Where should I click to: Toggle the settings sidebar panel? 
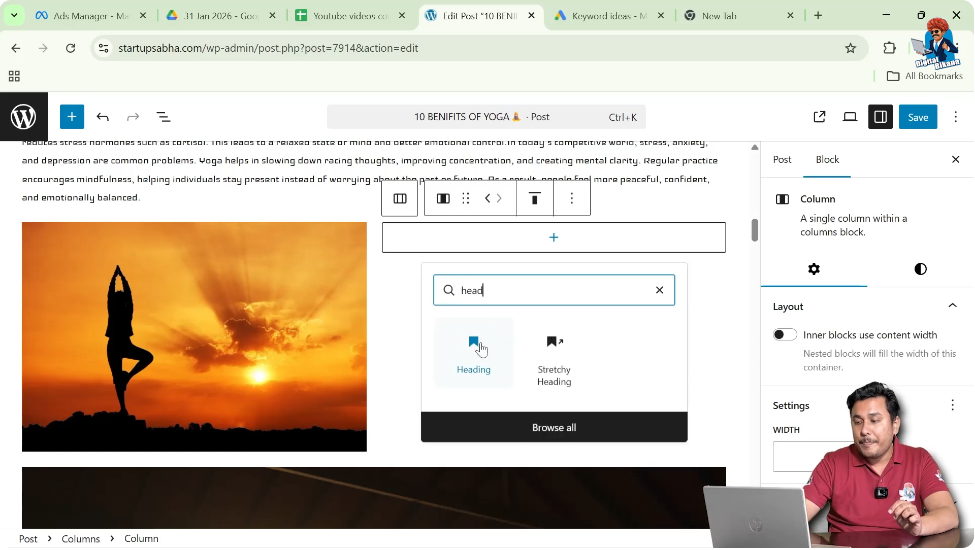click(x=880, y=117)
